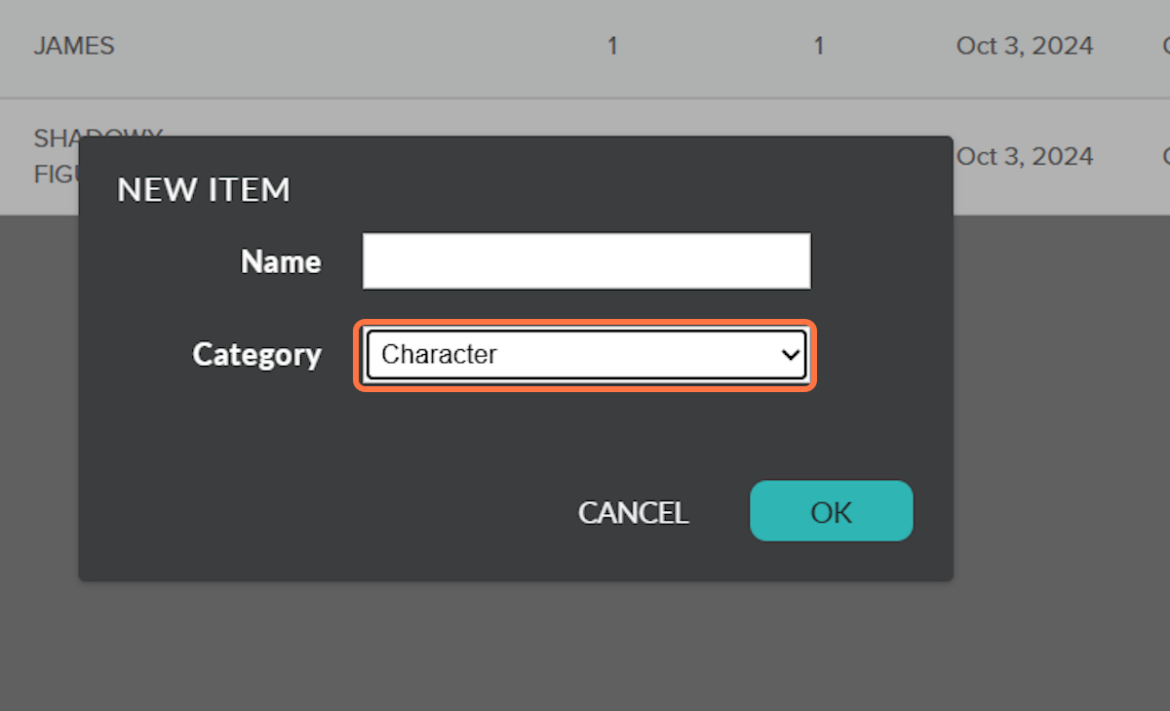Click inside the Name input field
Screen dimensions: 1170x711
585,260
